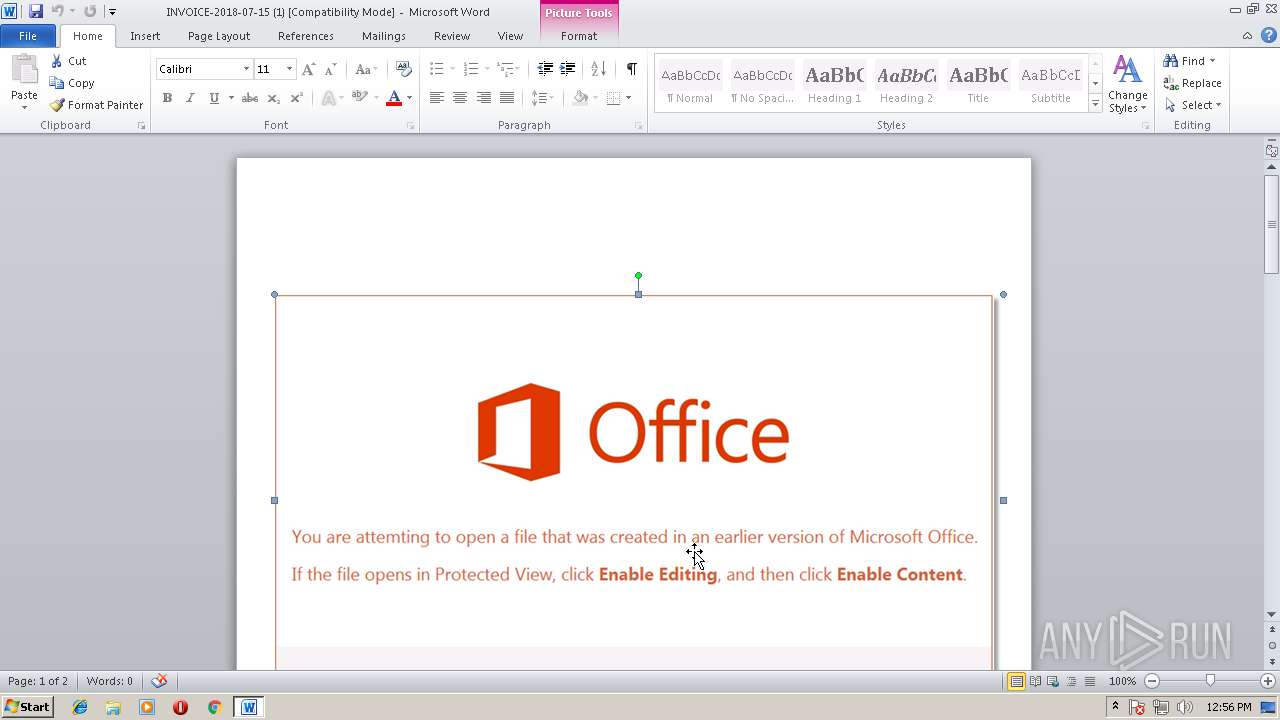
Task: Open font color picker arrow
Action: click(x=409, y=98)
